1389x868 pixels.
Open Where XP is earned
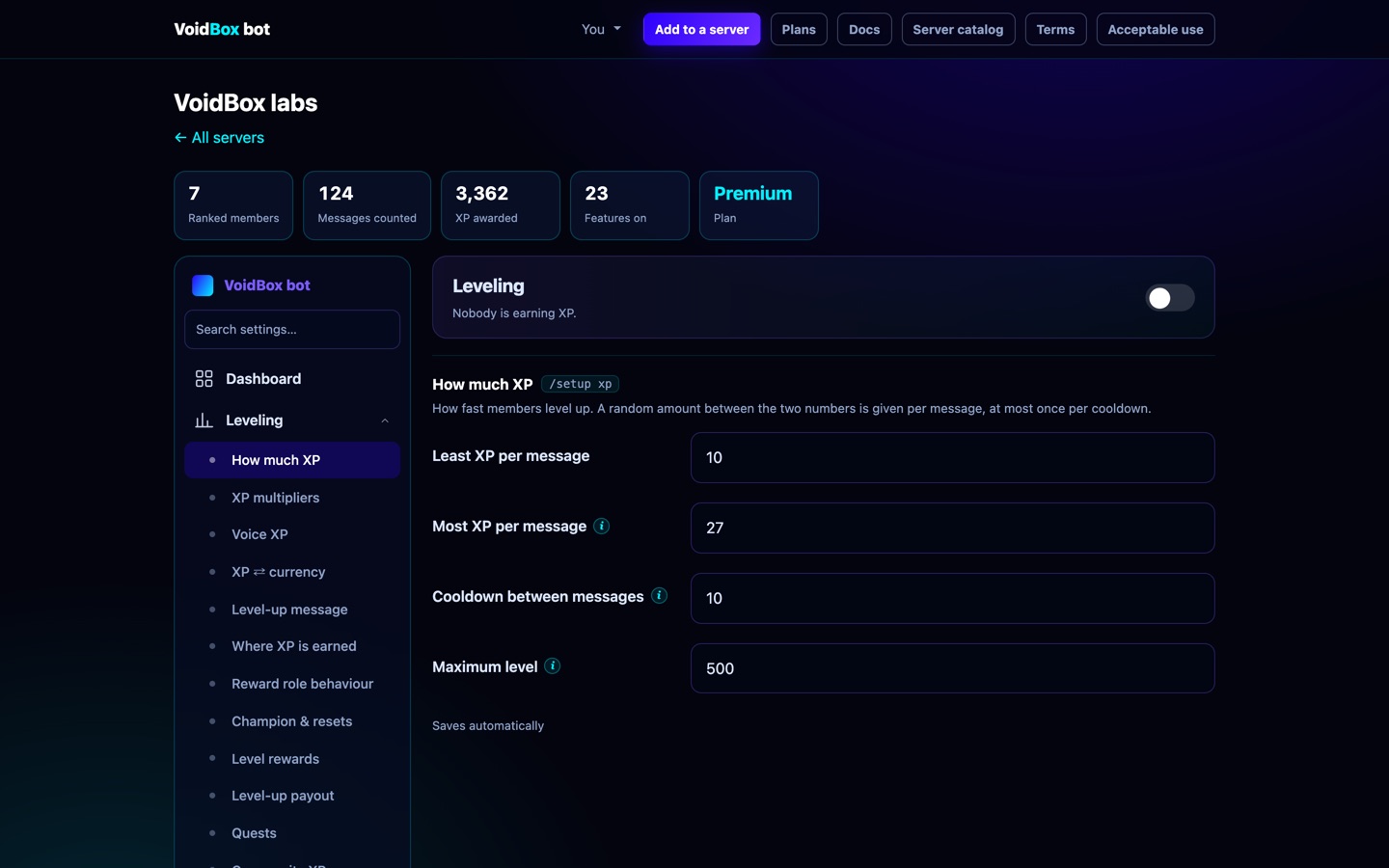pos(292,646)
